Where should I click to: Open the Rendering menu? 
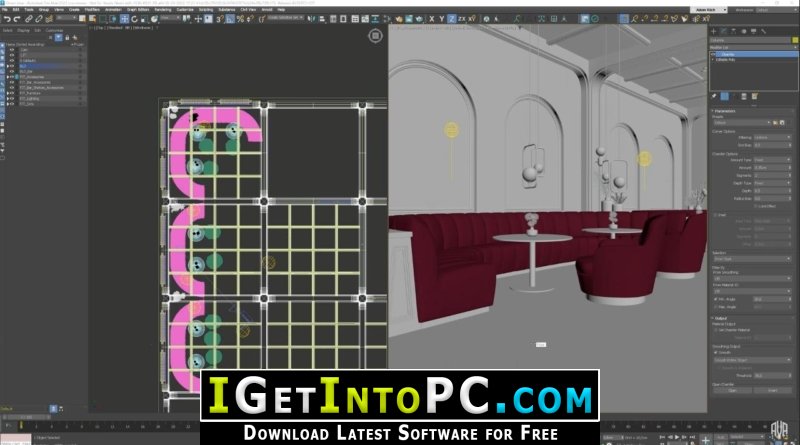(x=163, y=9)
